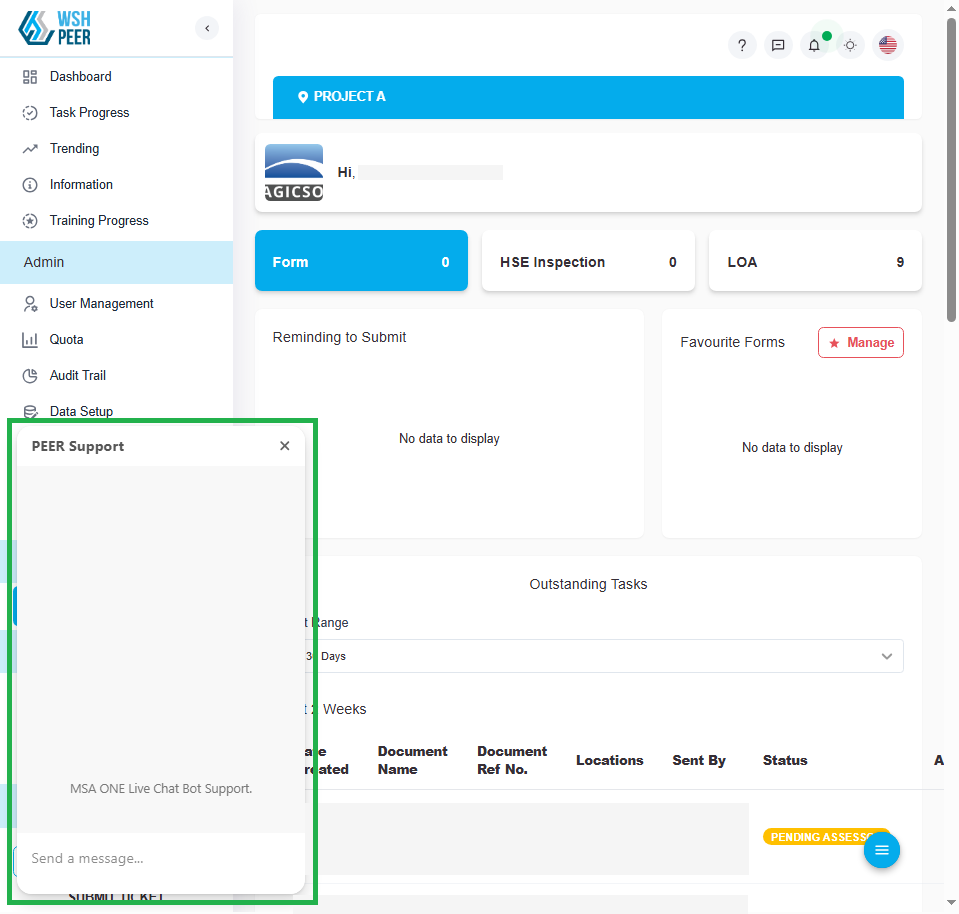959x914 pixels.
Task: Change language using the US flag icon
Action: tap(887, 45)
